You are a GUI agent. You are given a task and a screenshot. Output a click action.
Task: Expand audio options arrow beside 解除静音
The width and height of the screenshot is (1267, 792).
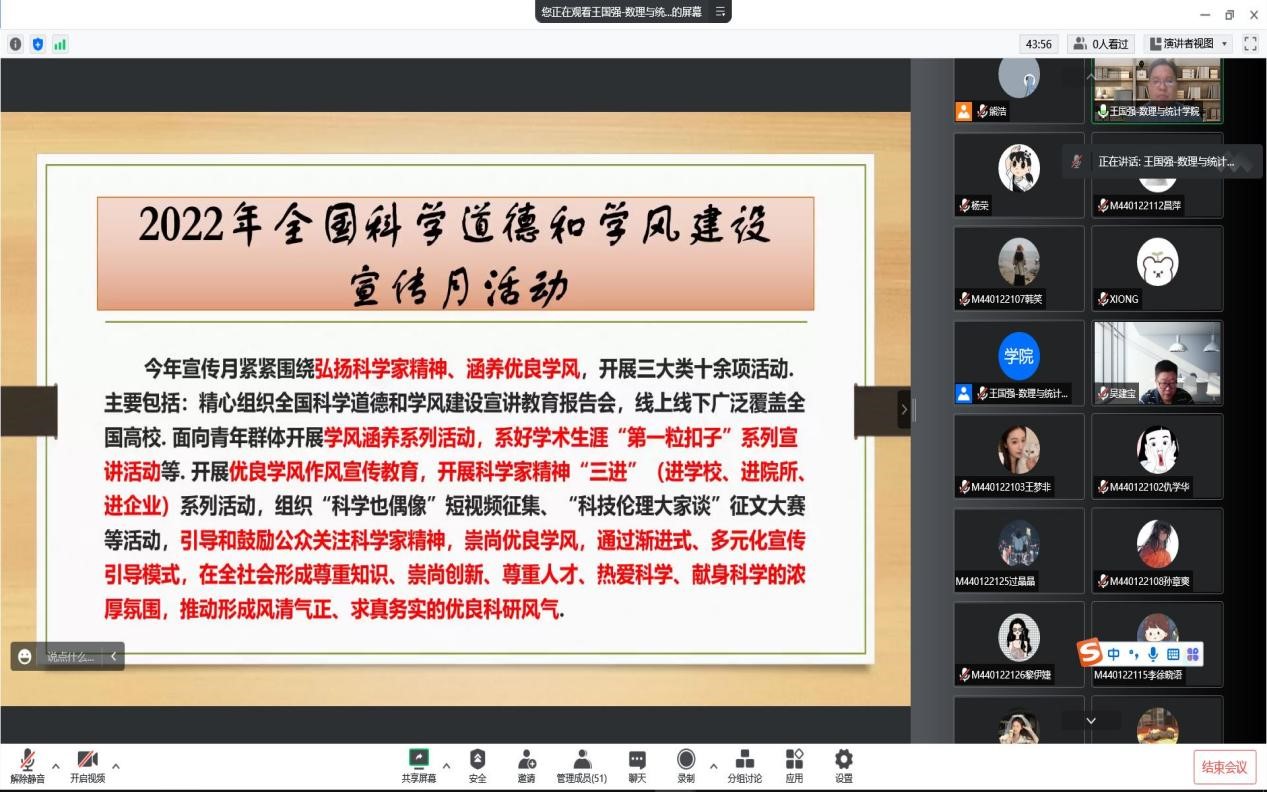pyautogui.click(x=55, y=766)
